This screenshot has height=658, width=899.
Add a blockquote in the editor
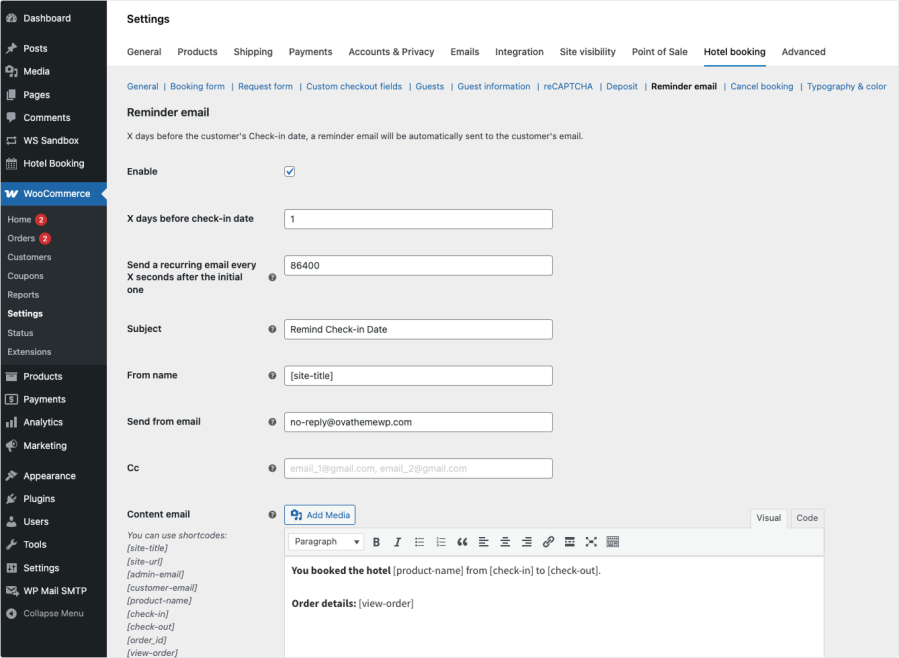[x=462, y=542]
